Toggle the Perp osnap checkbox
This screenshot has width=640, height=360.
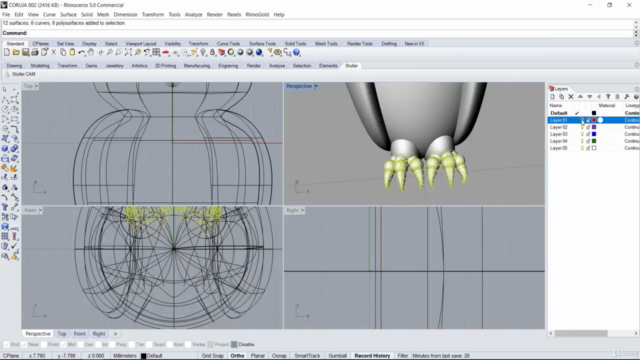coord(113,344)
